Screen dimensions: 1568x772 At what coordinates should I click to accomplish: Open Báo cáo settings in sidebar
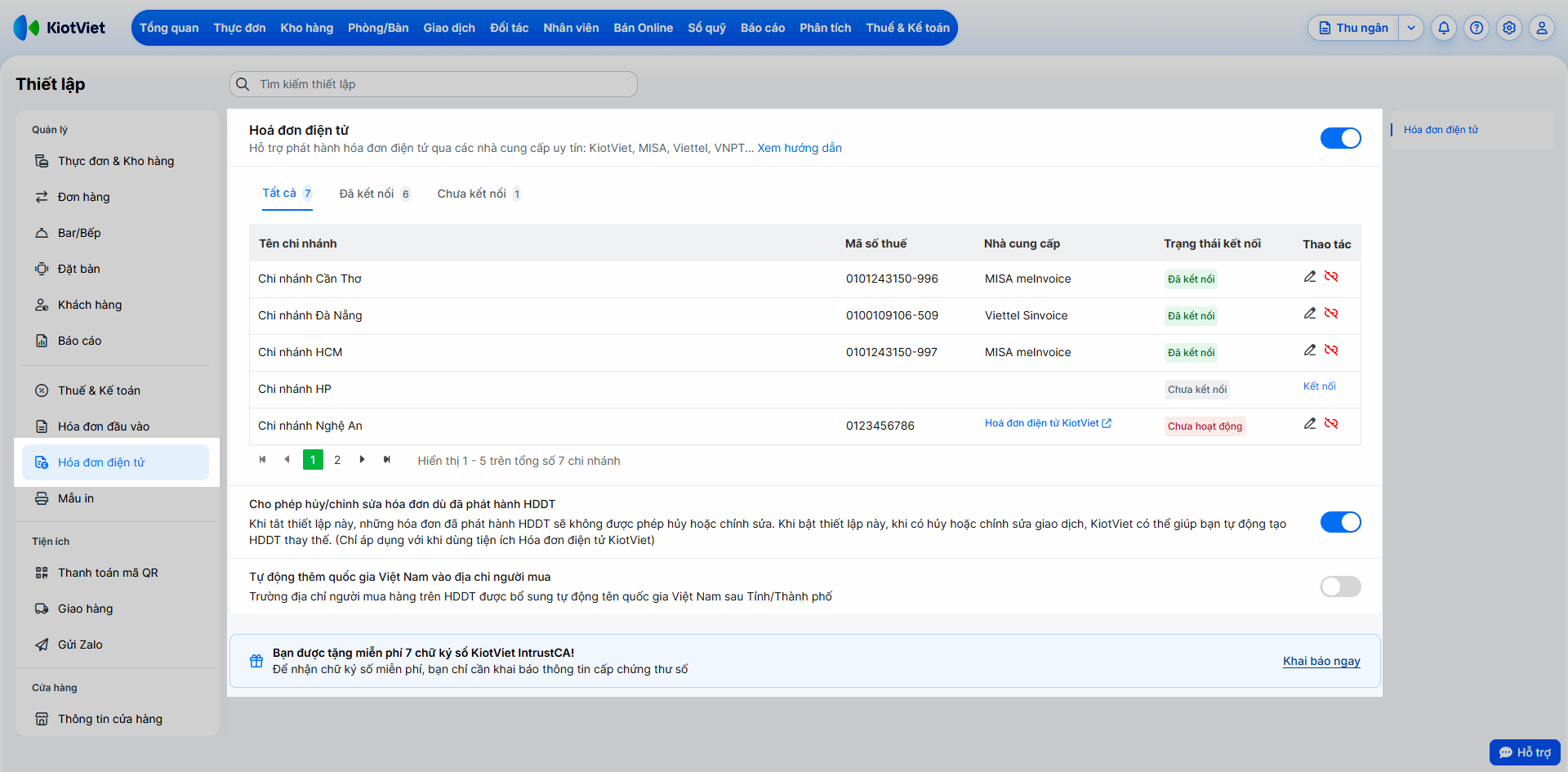tap(116, 341)
